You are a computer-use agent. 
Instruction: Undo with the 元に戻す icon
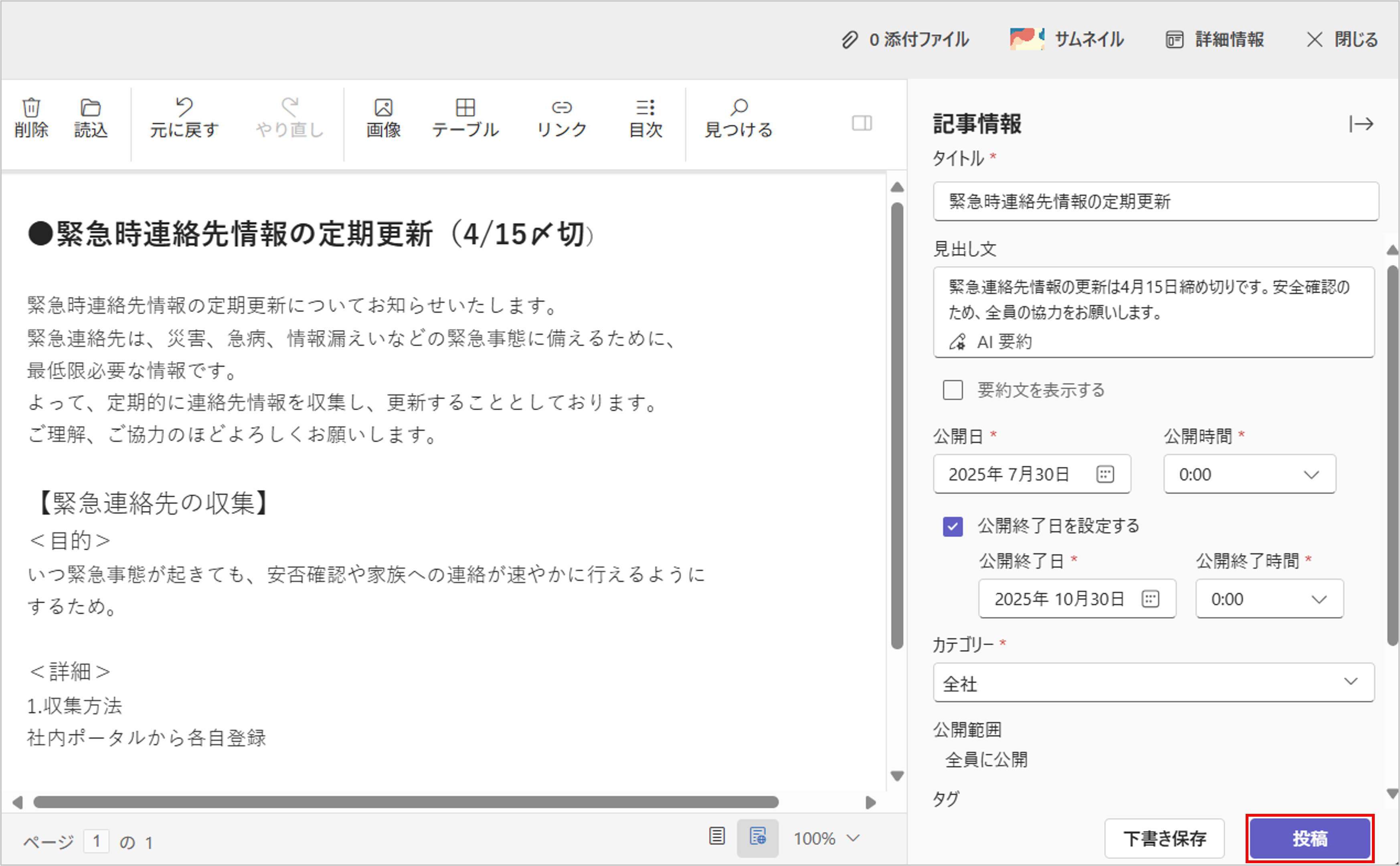tap(184, 107)
